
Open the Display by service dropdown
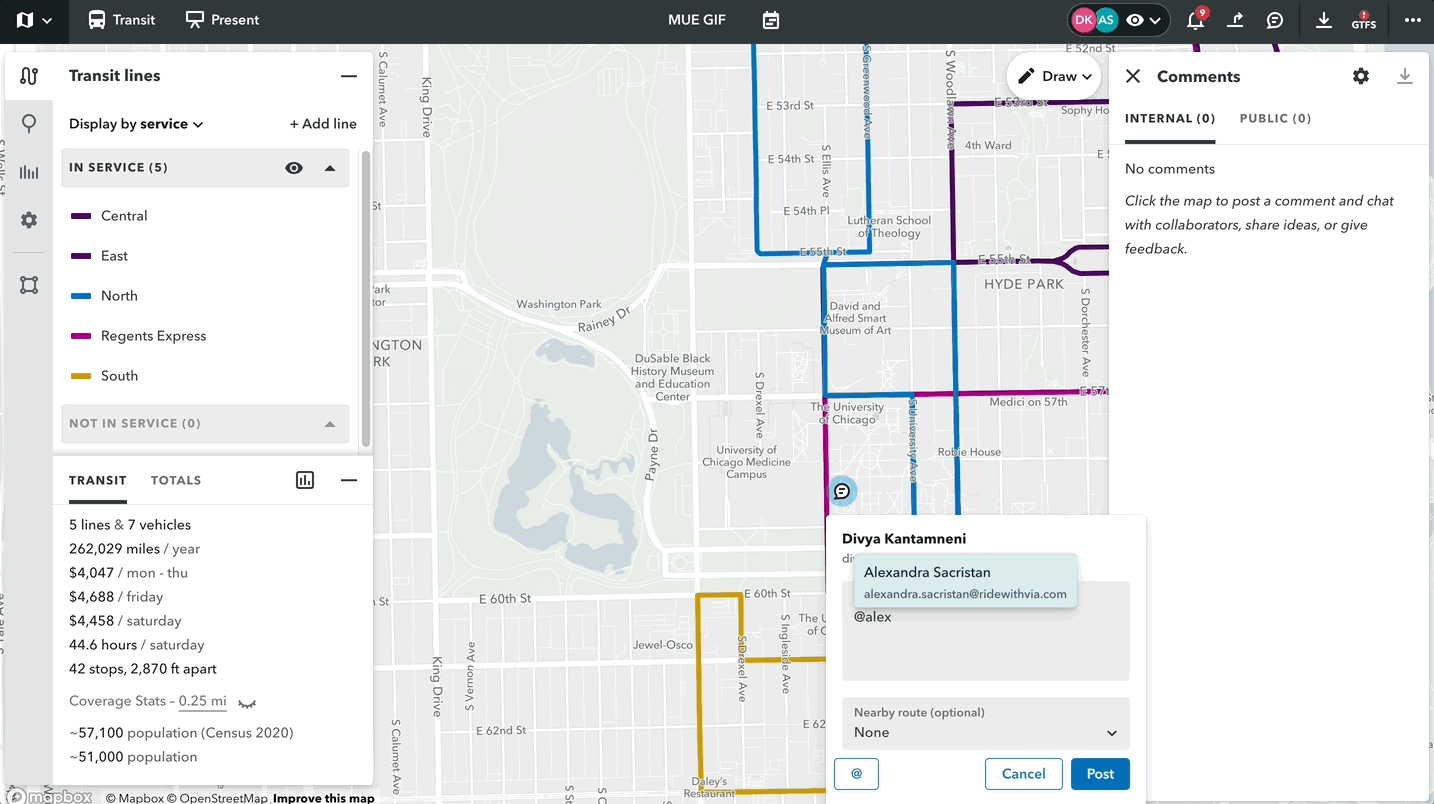pyautogui.click(x=136, y=124)
